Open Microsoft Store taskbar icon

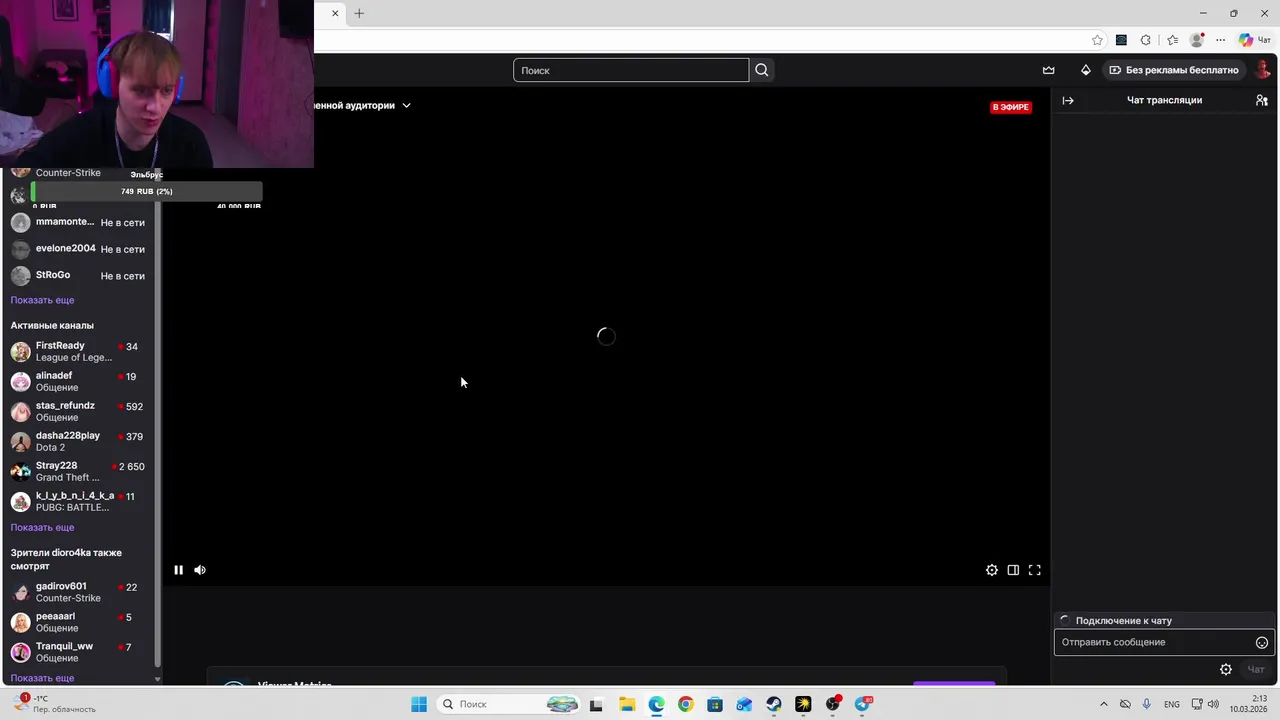pyautogui.click(x=715, y=704)
